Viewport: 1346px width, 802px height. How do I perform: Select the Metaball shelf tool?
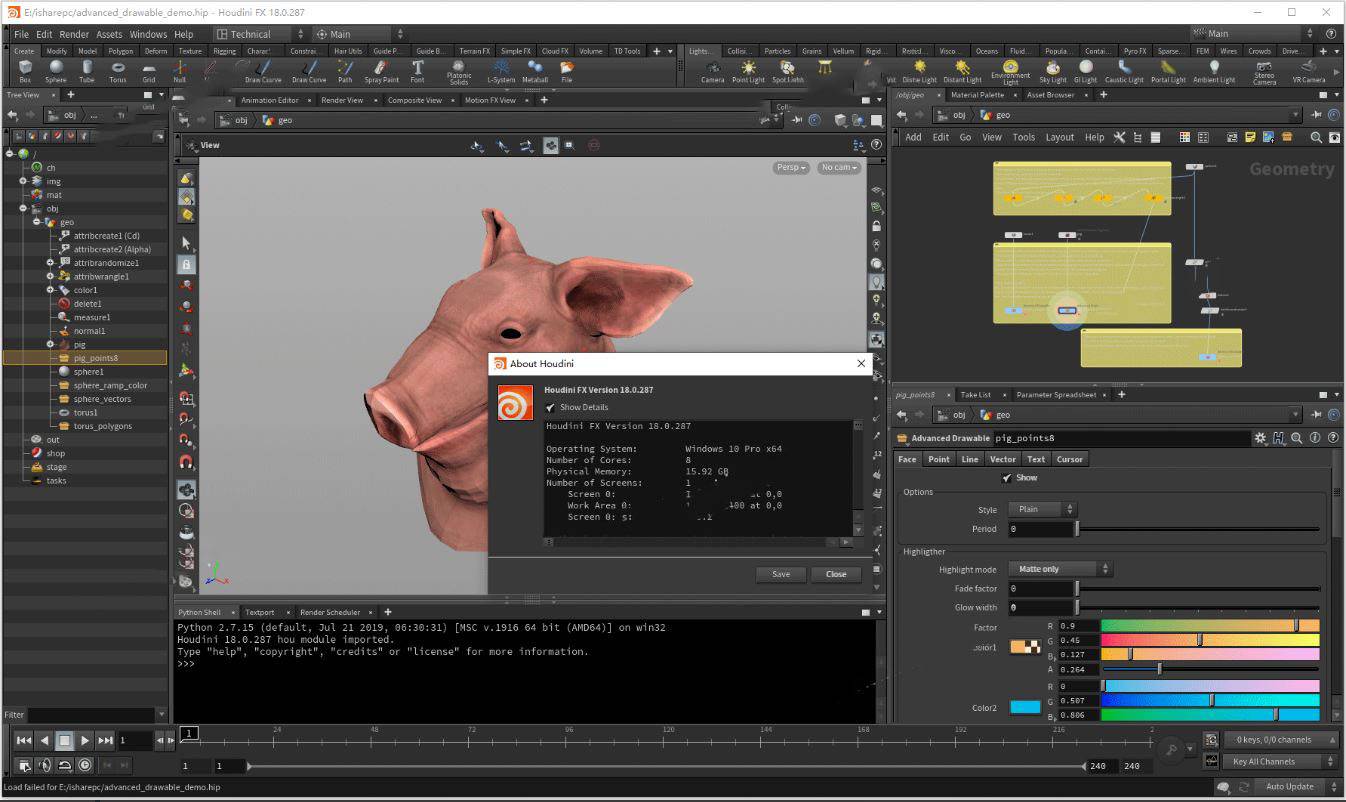click(535, 71)
